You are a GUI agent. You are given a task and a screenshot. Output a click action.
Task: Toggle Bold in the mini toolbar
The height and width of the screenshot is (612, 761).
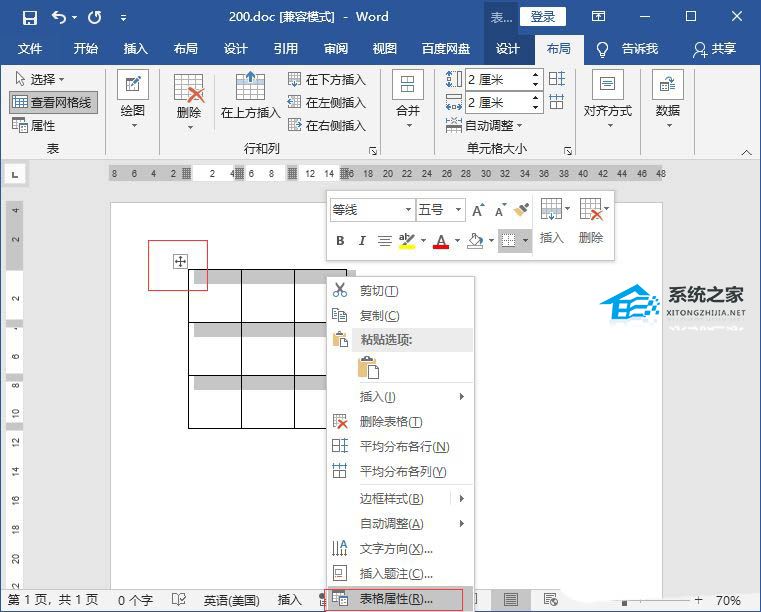340,240
